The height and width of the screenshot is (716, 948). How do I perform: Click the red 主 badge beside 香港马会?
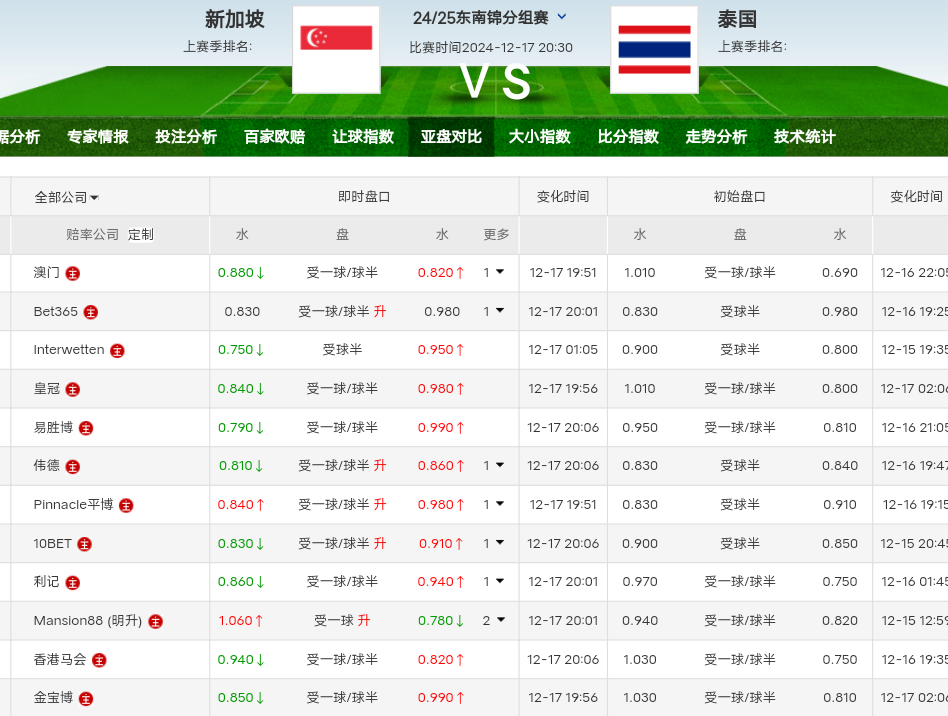pos(99,660)
